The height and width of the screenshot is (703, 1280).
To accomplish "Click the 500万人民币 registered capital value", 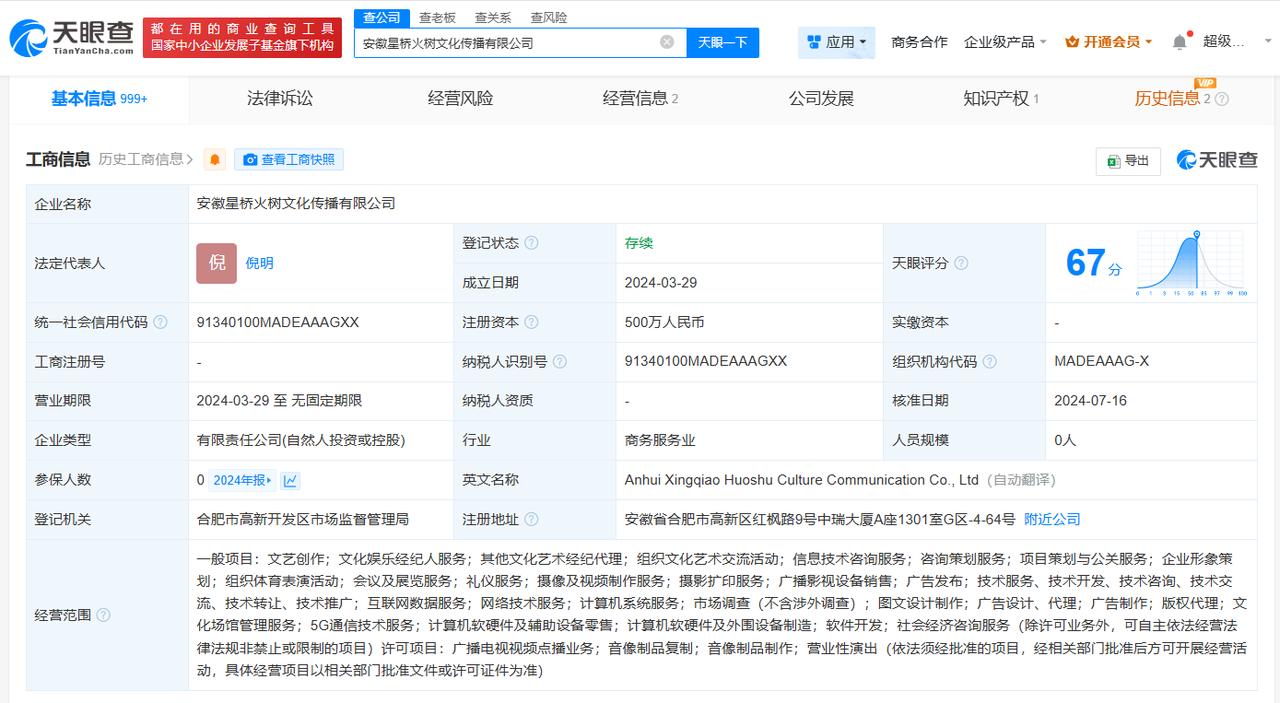I will tap(664, 322).
